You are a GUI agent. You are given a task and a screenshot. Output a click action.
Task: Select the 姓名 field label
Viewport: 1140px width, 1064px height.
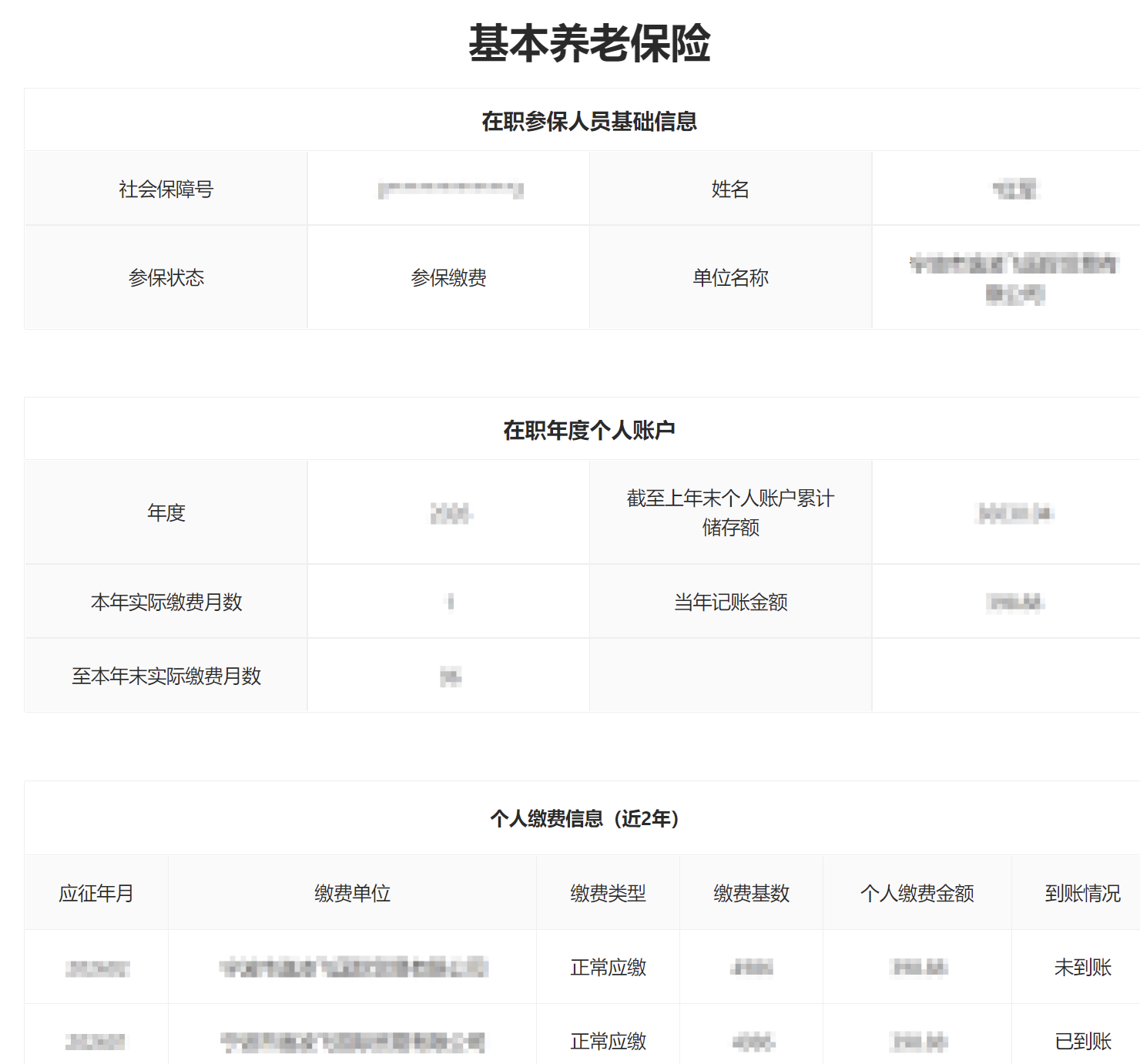click(x=729, y=189)
